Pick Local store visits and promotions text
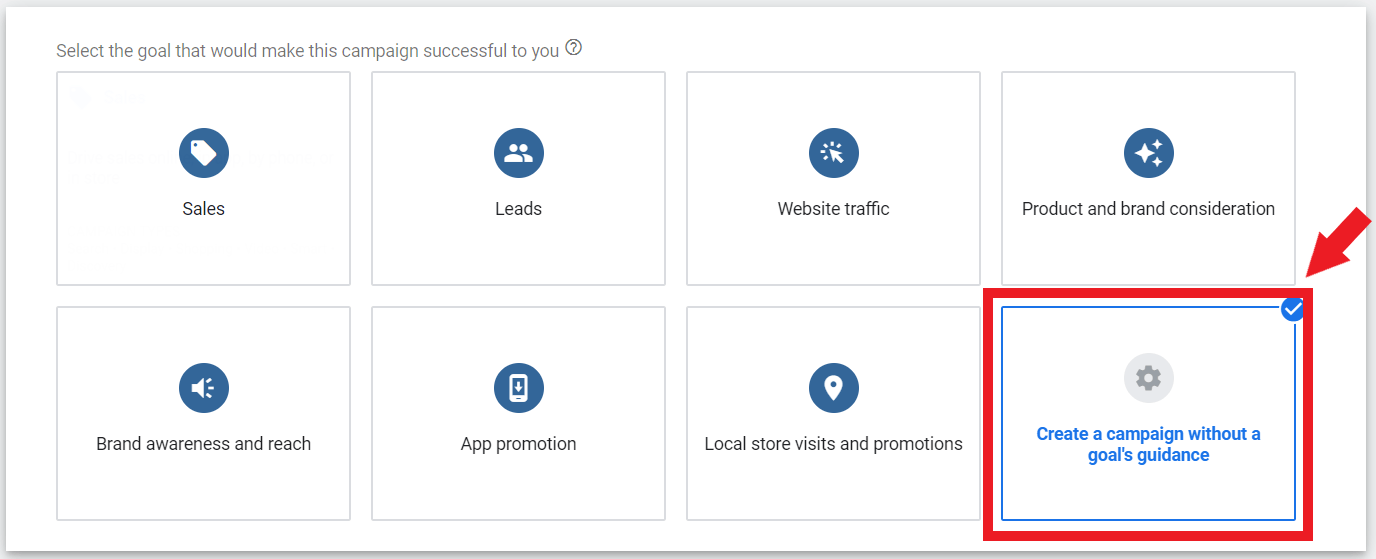 click(833, 444)
